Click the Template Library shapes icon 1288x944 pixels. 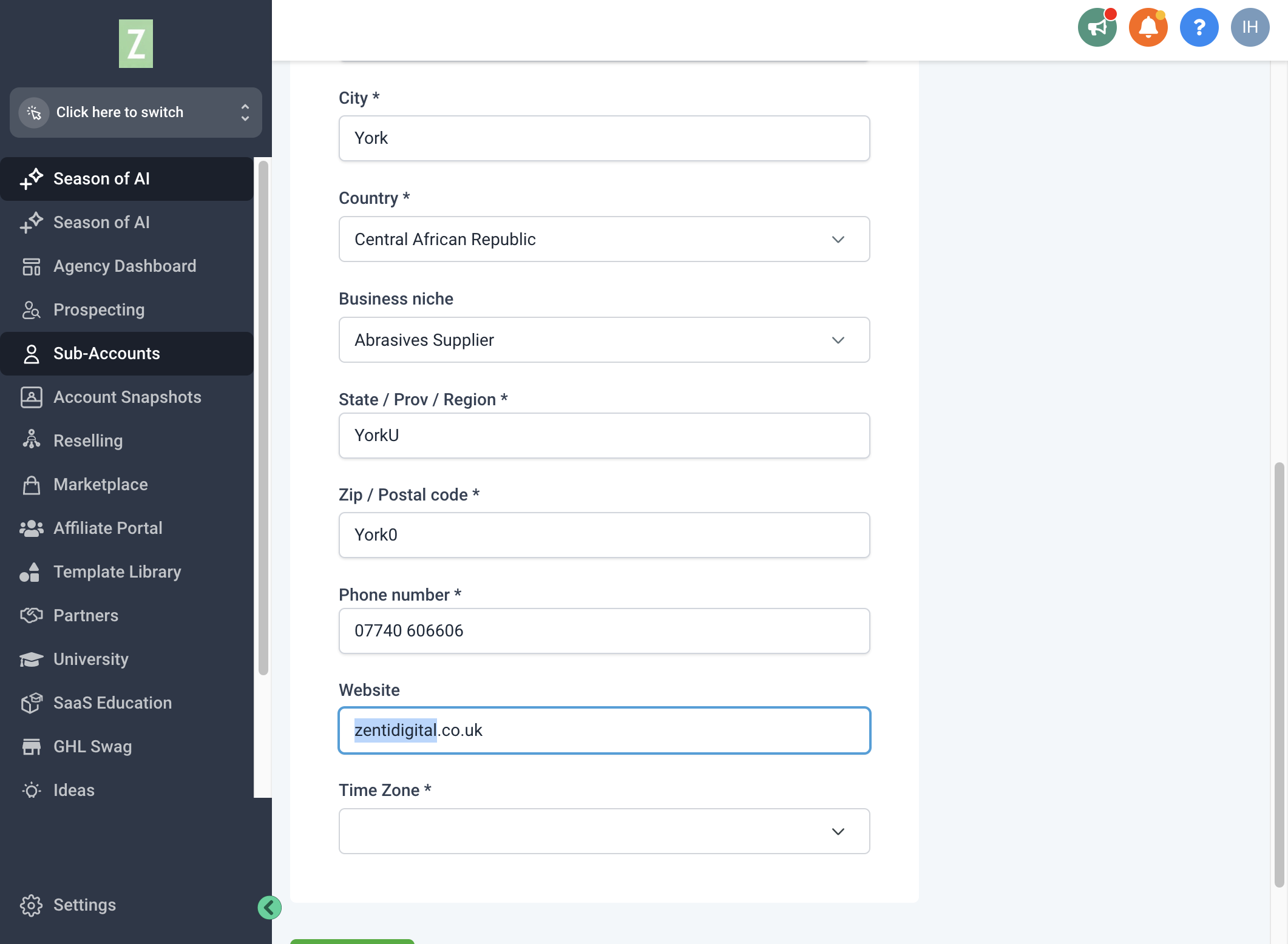(30, 572)
